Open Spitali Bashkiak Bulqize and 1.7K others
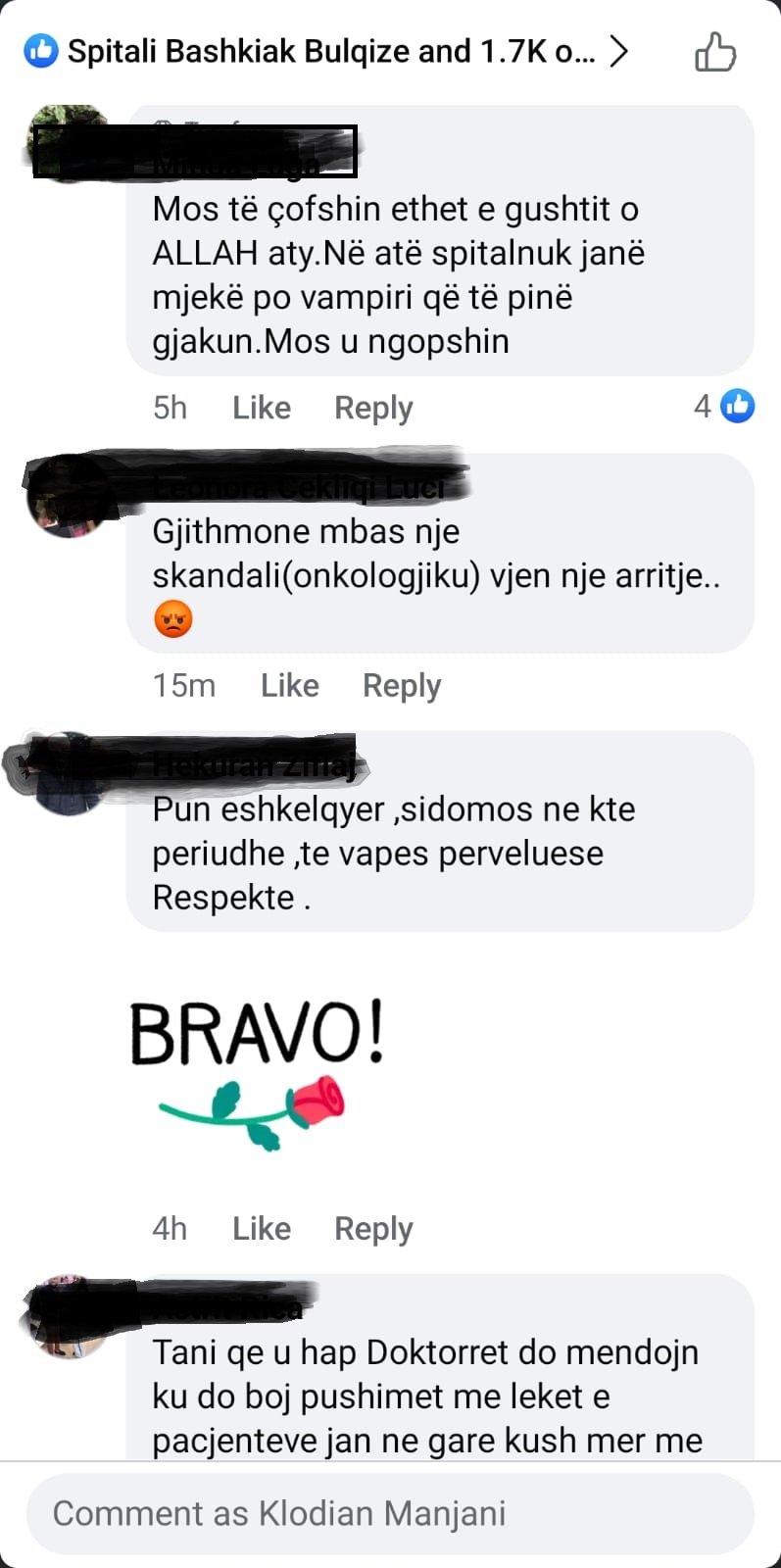Image resolution: width=781 pixels, height=1568 pixels. click(x=331, y=51)
